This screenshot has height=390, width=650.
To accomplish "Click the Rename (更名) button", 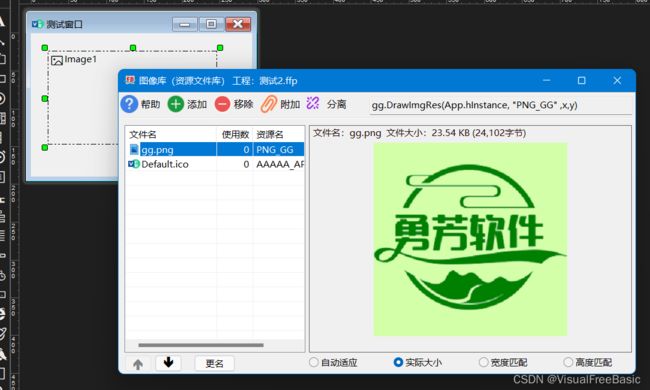I will tap(214, 363).
